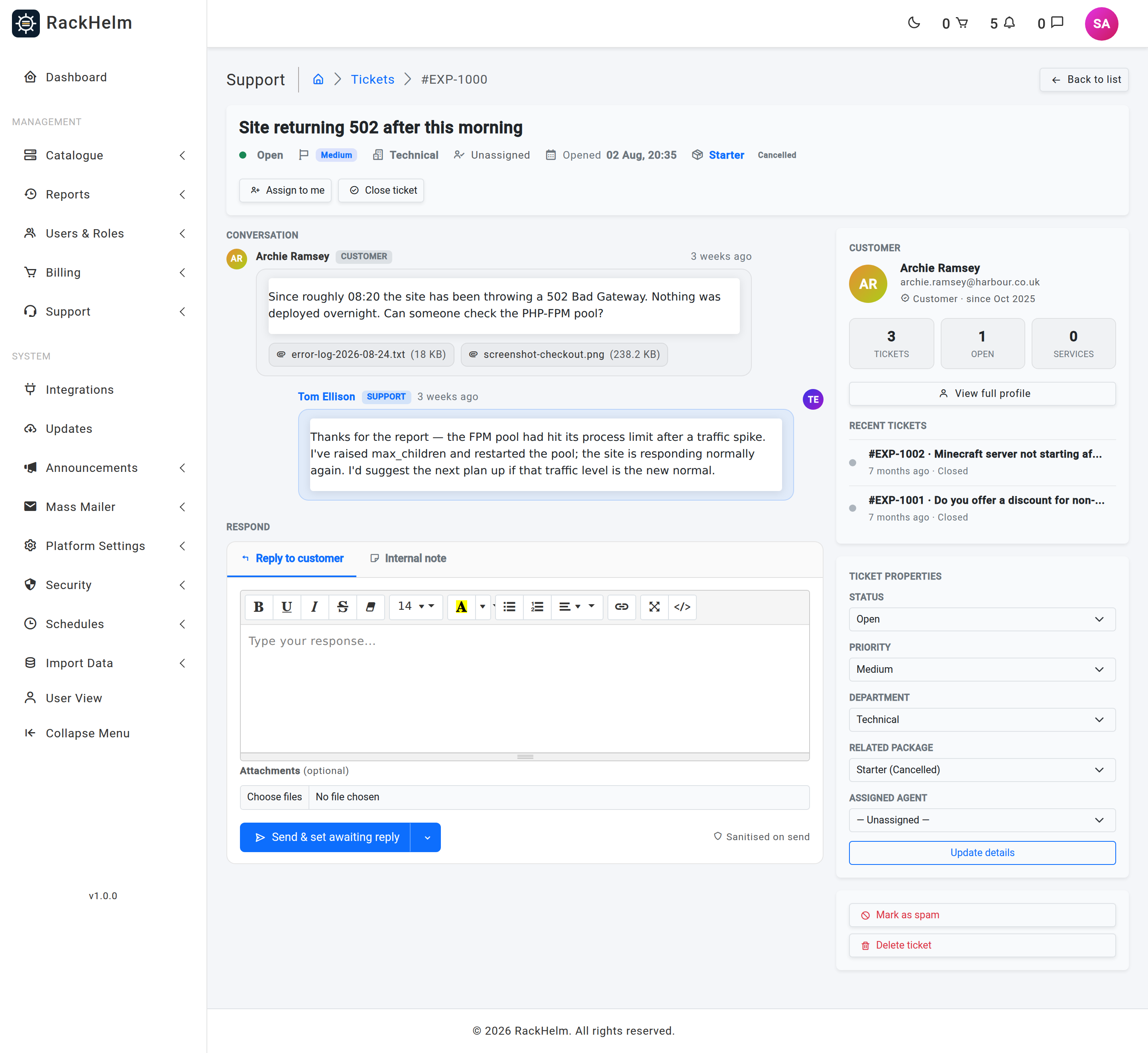
Task: Toggle dark mode moon icon
Action: (914, 23)
